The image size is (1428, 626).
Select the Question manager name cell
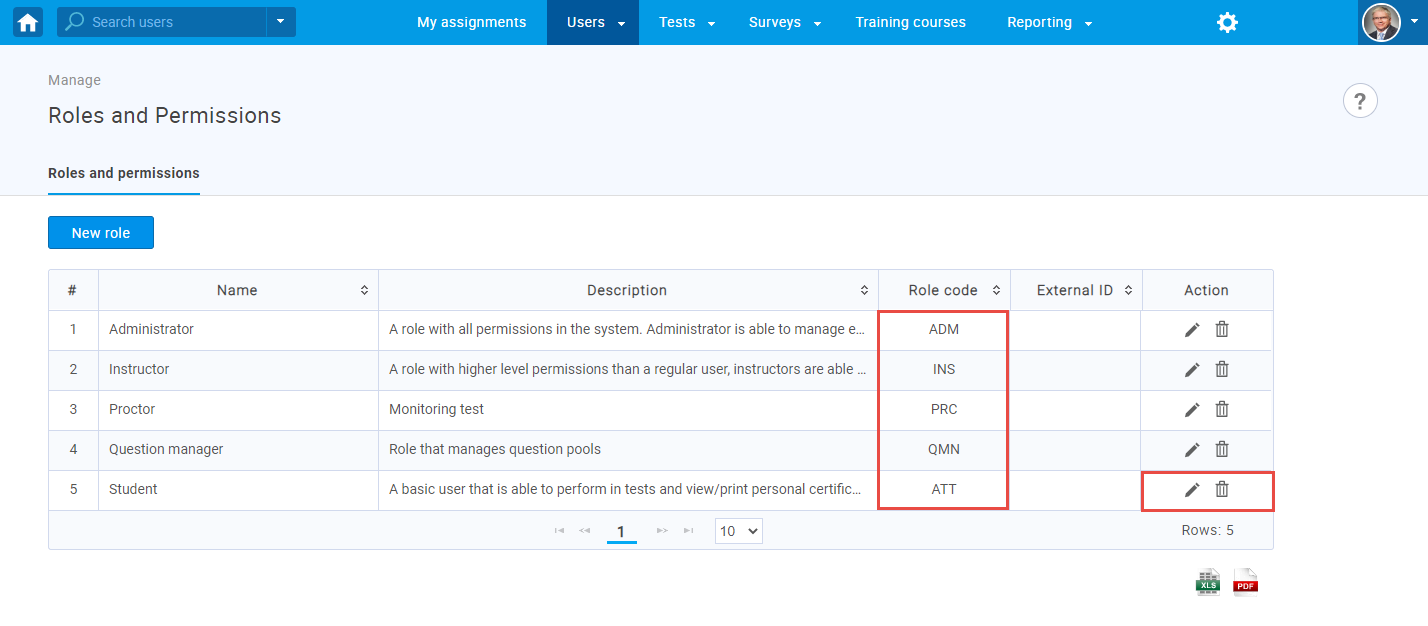pos(238,450)
